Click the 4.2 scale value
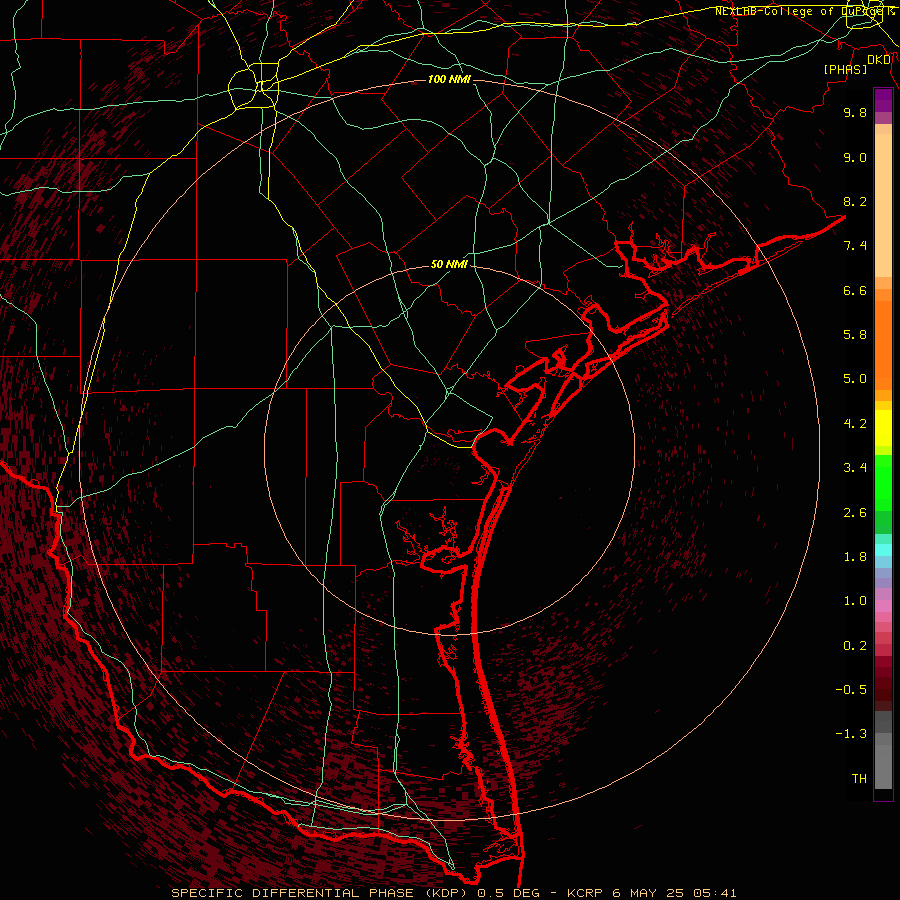This screenshot has height=900, width=900. [855, 424]
